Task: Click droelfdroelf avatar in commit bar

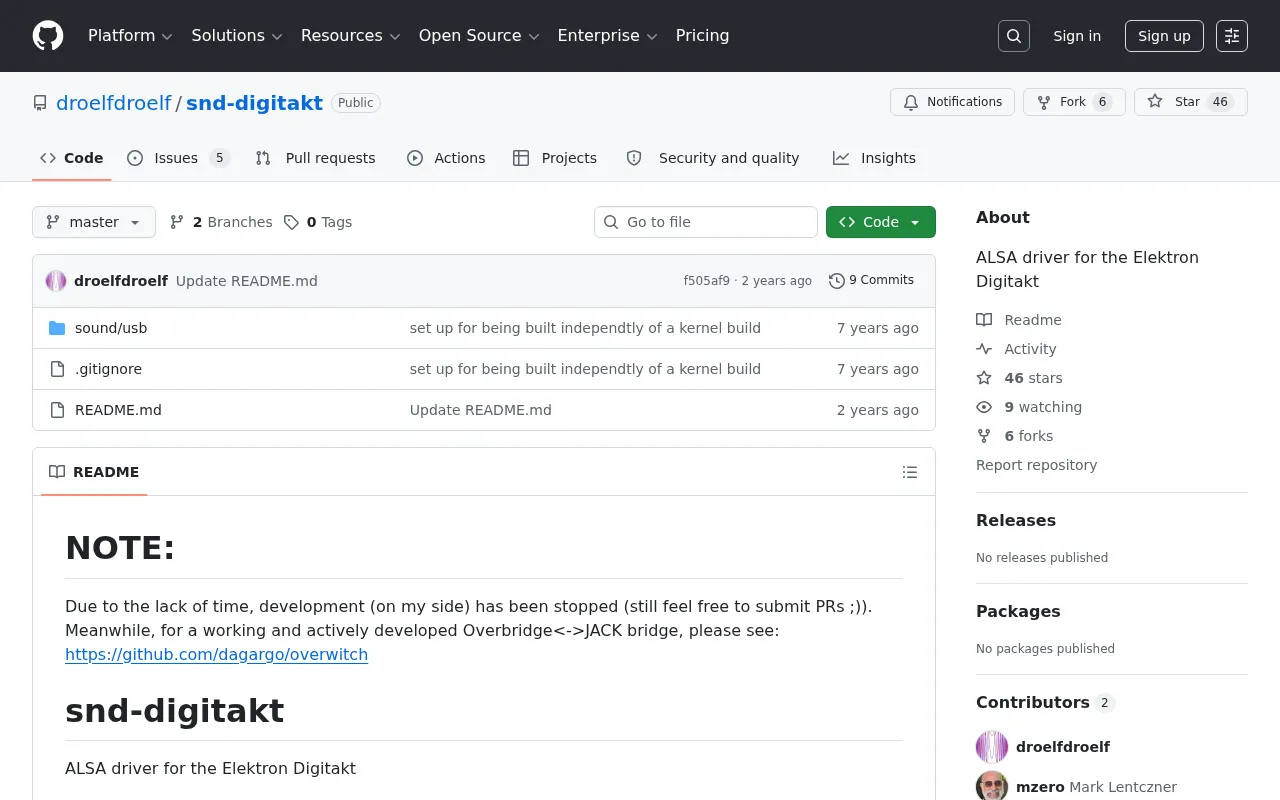Action: (x=56, y=281)
